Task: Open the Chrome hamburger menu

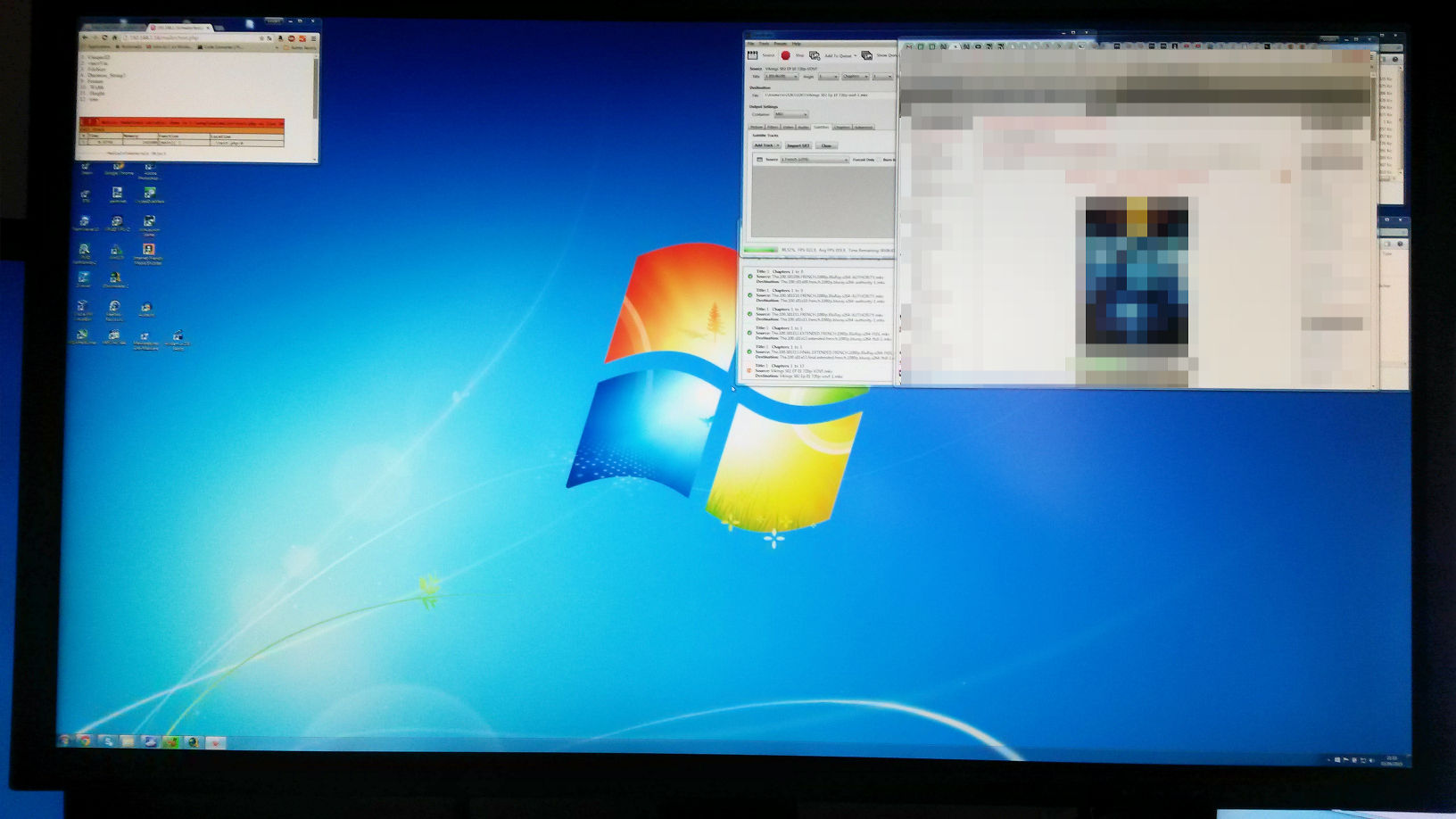Action: [313, 38]
